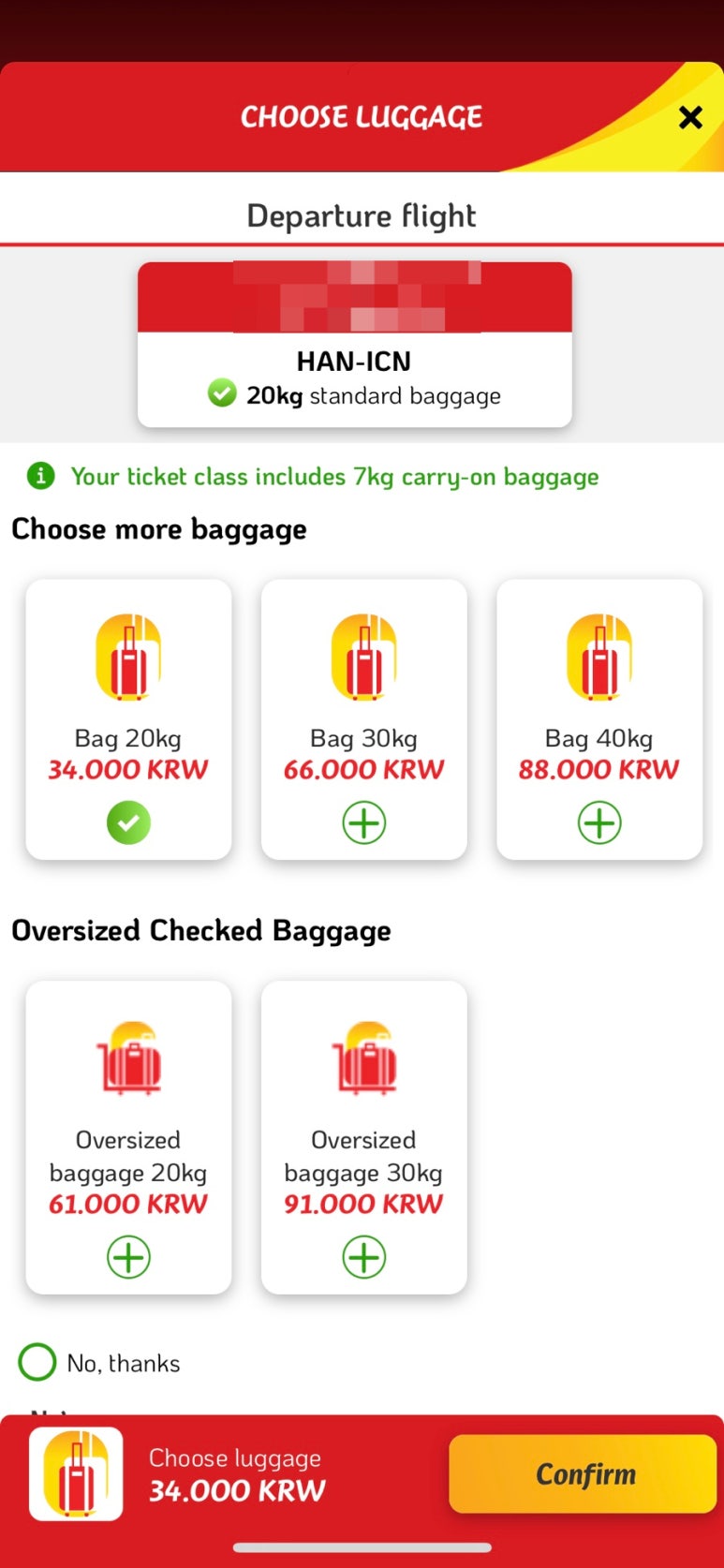Screen dimensions: 724x1568
Task: Tap the Departure flight tab
Action: point(362,215)
